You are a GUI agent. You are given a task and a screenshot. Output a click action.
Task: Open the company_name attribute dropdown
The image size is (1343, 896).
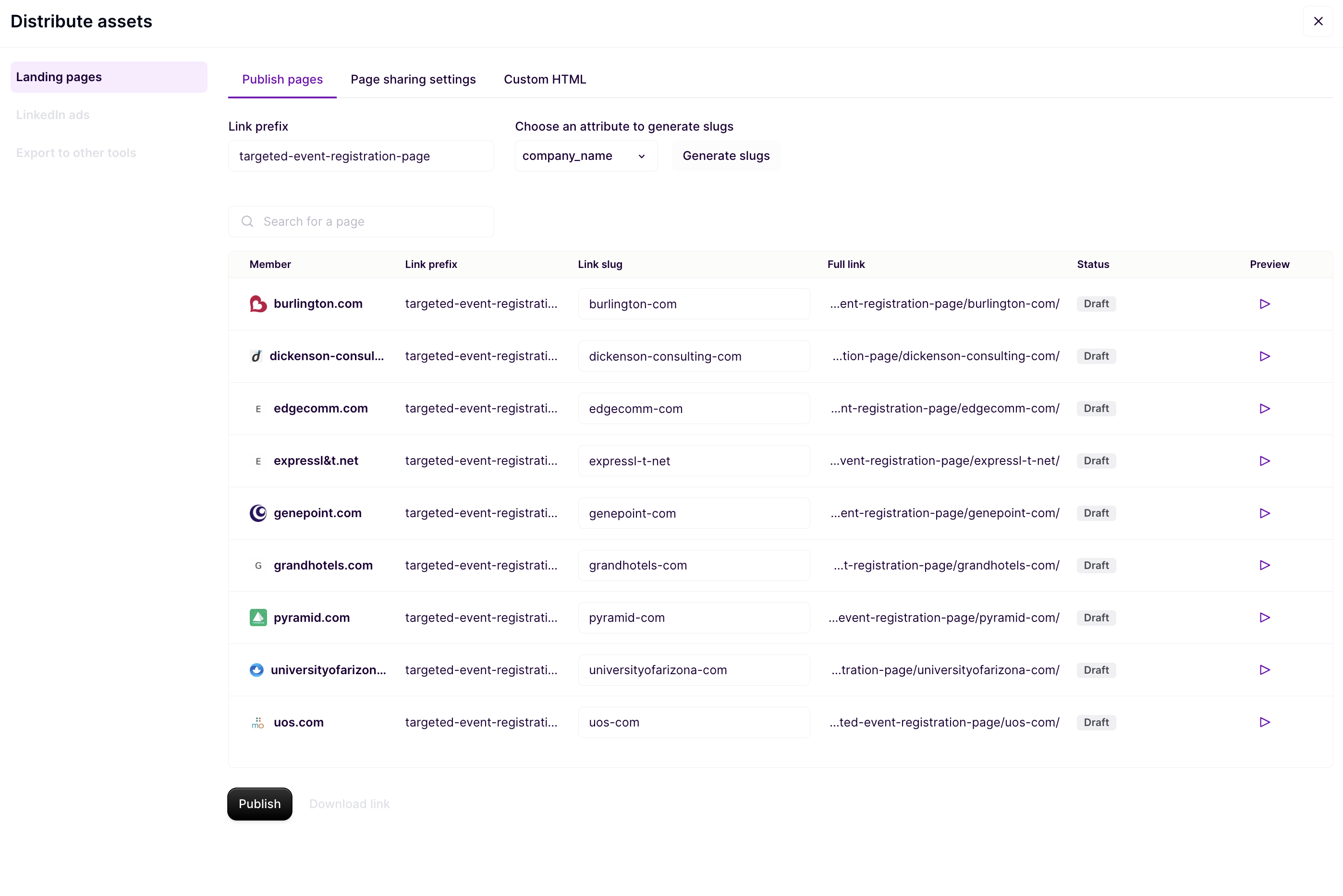tap(585, 156)
